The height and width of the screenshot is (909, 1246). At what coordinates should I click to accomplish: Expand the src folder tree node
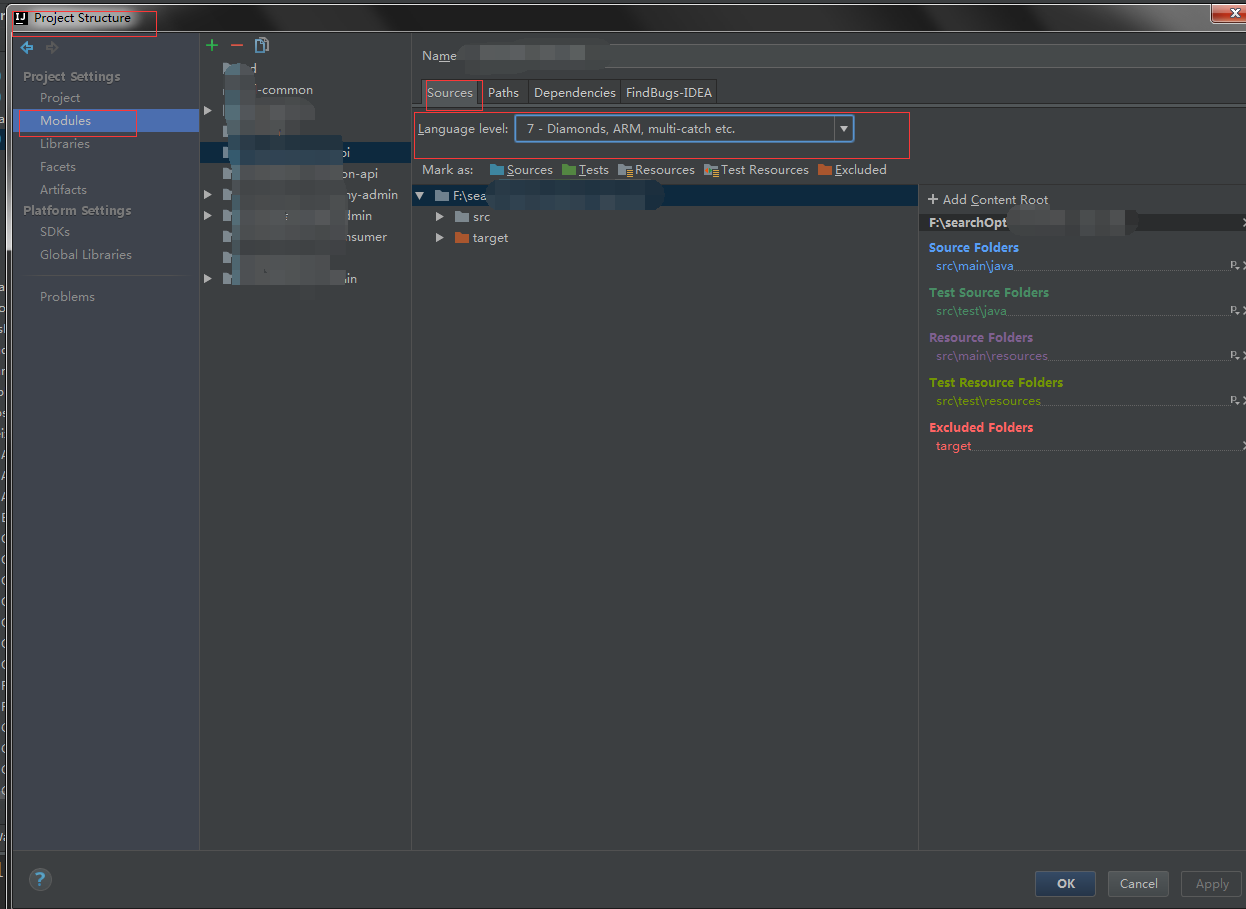(x=440, y=217)
